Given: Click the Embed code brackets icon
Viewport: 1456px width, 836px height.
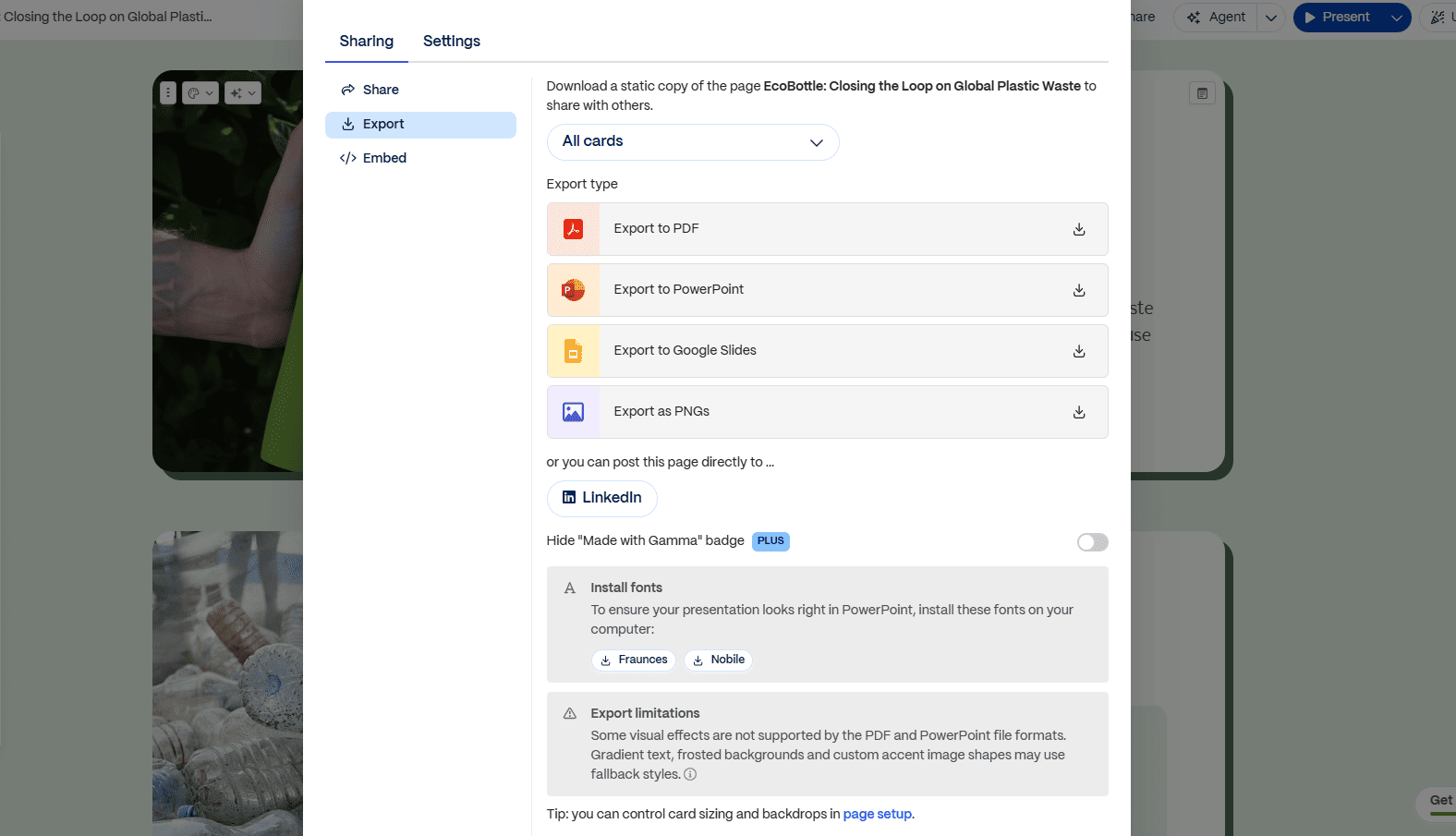Looking at the screenshot, I should 347,158.
